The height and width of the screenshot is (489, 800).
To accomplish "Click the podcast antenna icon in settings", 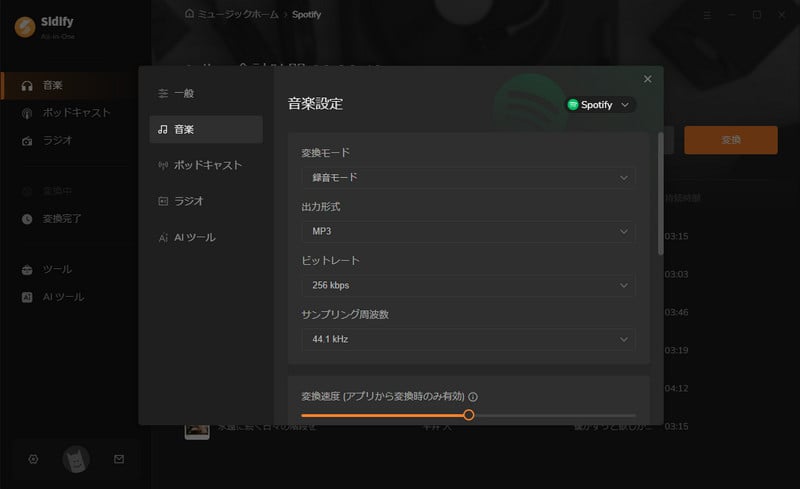I will (163, 165).
